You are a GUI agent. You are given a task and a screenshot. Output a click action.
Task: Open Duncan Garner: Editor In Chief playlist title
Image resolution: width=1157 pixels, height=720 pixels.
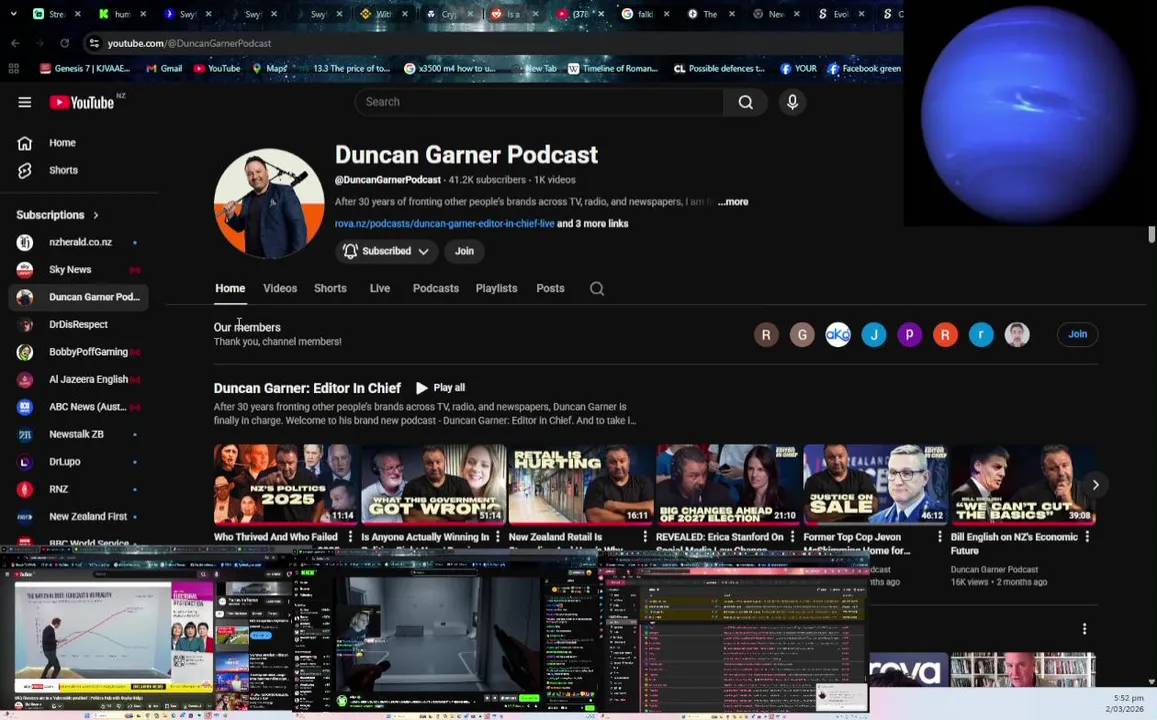(307, 388)
